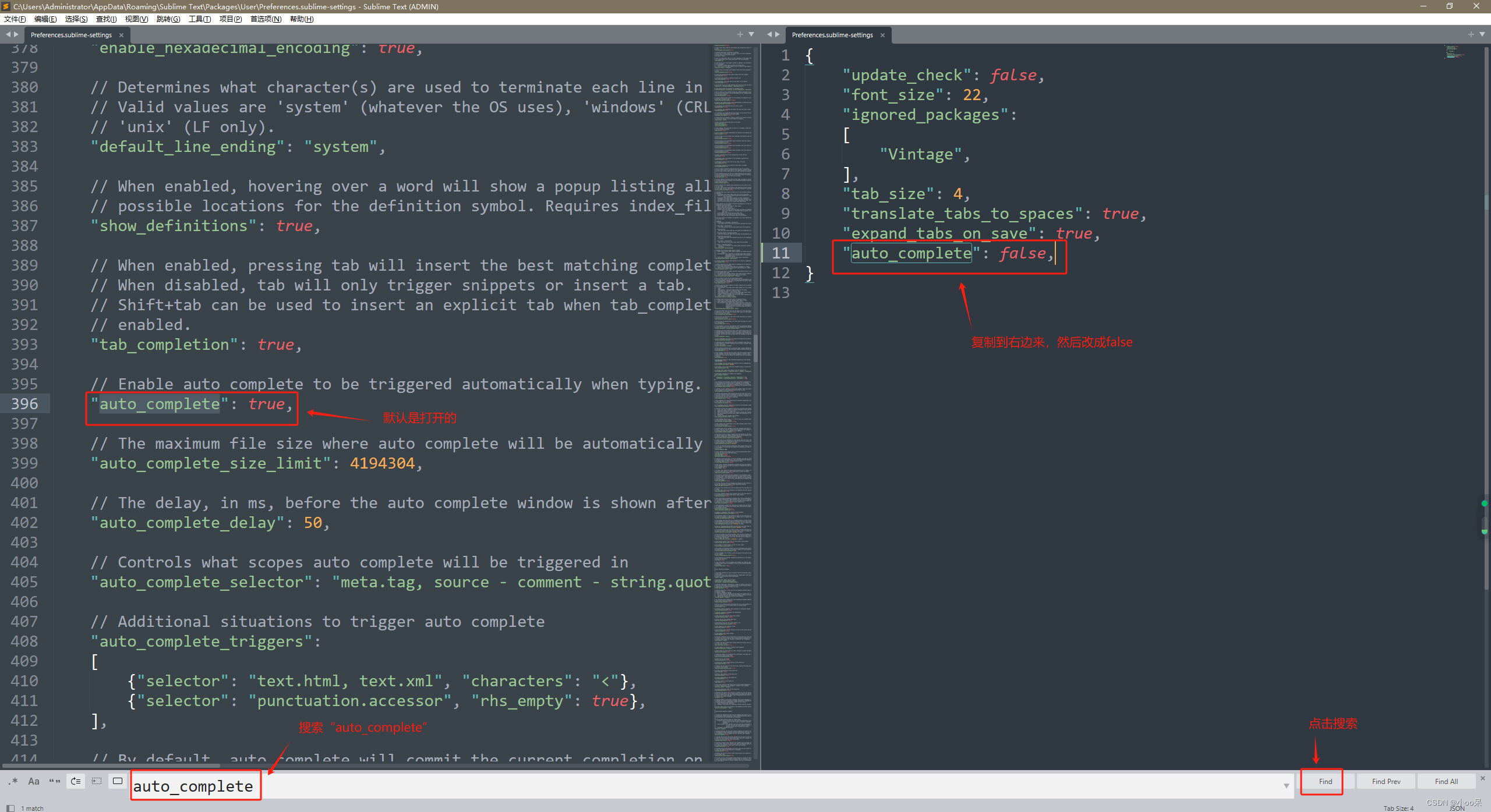
Task: Enable case sensitive search
Action: pyautogui.click(x=33, y=782)
